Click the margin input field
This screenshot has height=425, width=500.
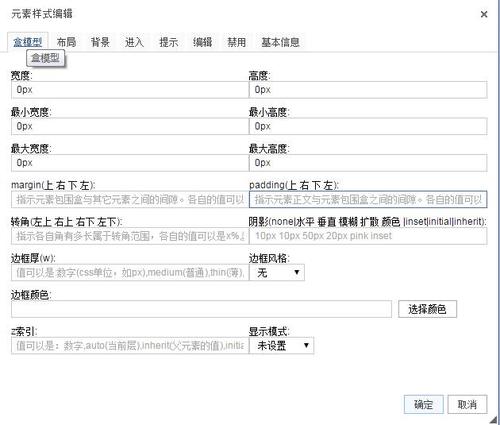click(130, 200)
